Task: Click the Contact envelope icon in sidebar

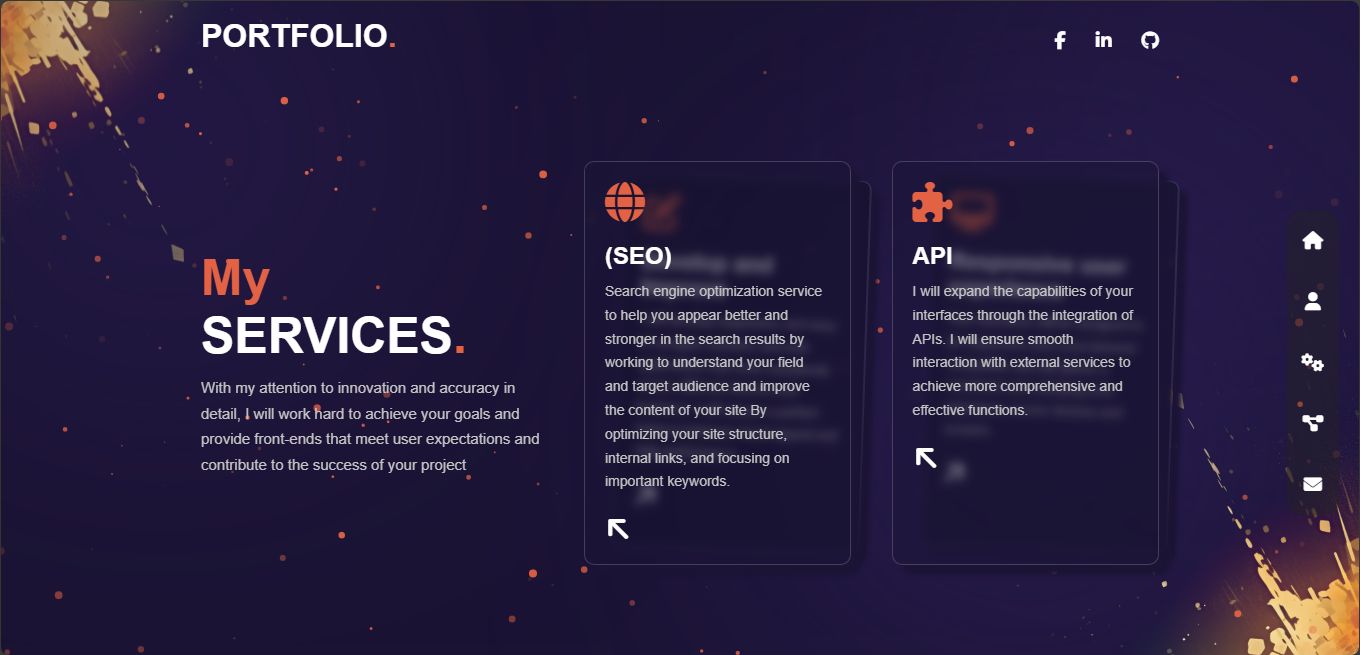Action: click(x=1313, y=484)
